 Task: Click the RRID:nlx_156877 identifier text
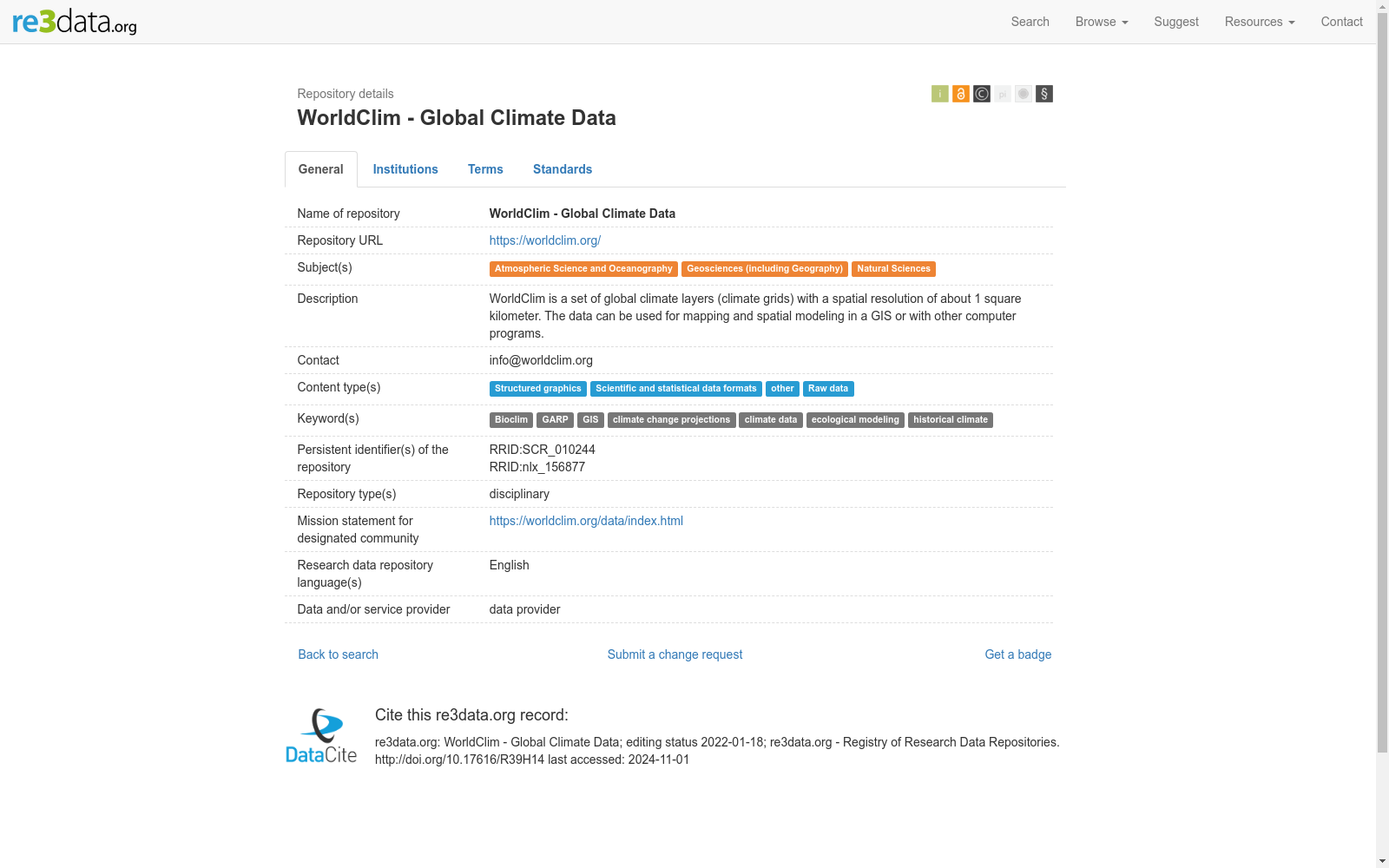pos(537,467)
